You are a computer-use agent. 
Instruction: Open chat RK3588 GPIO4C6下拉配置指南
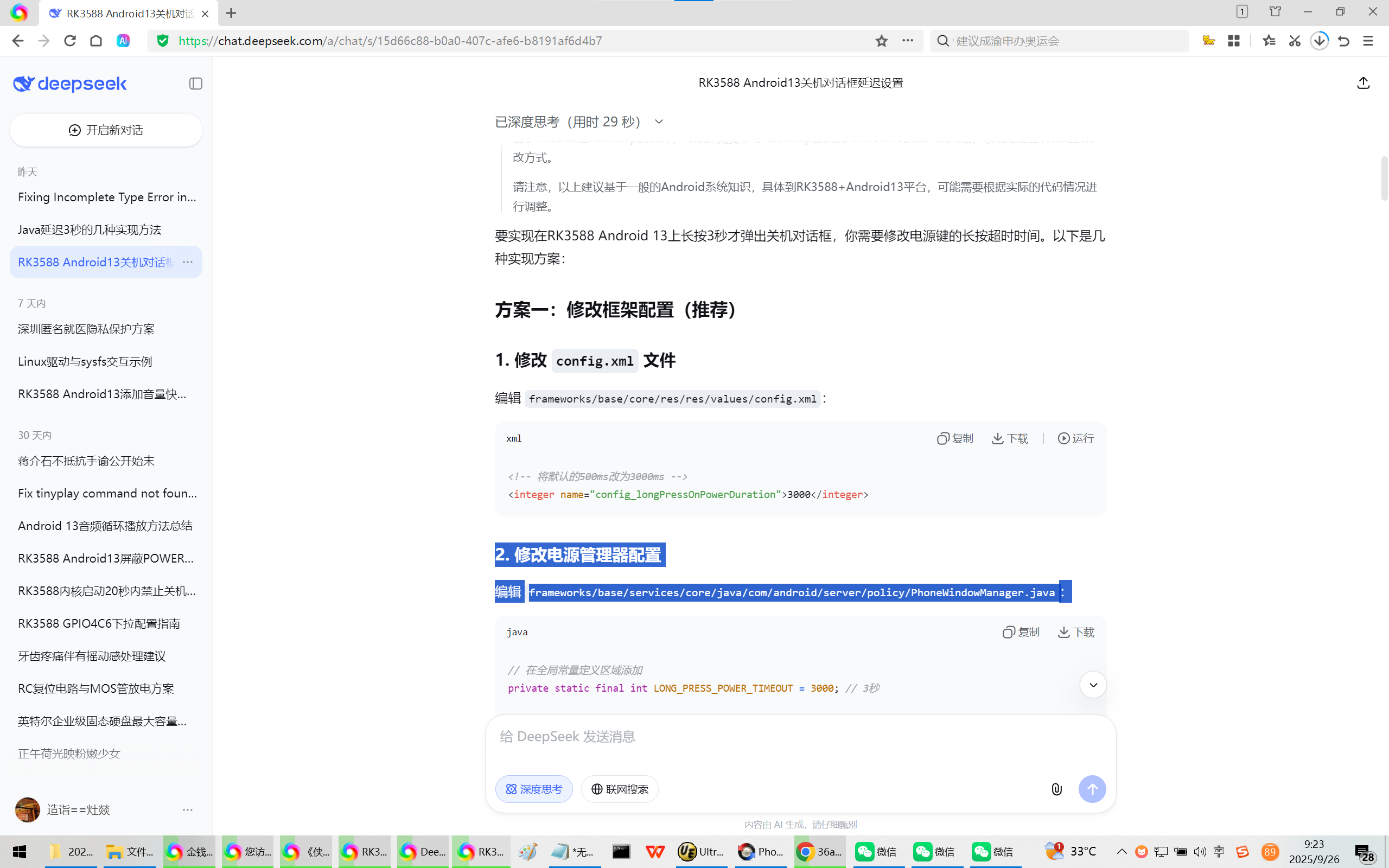pos(107,624)
